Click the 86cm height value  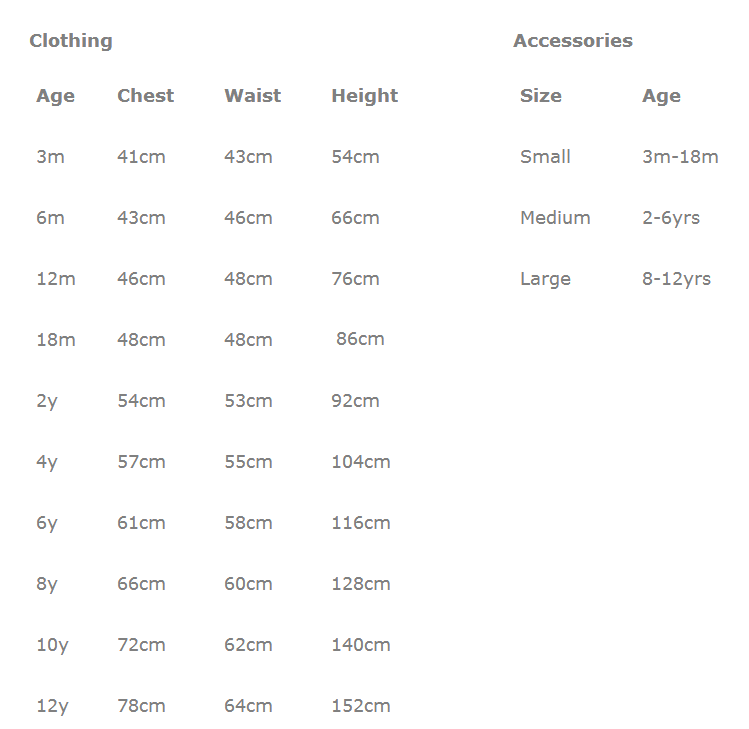pos(360,339)
